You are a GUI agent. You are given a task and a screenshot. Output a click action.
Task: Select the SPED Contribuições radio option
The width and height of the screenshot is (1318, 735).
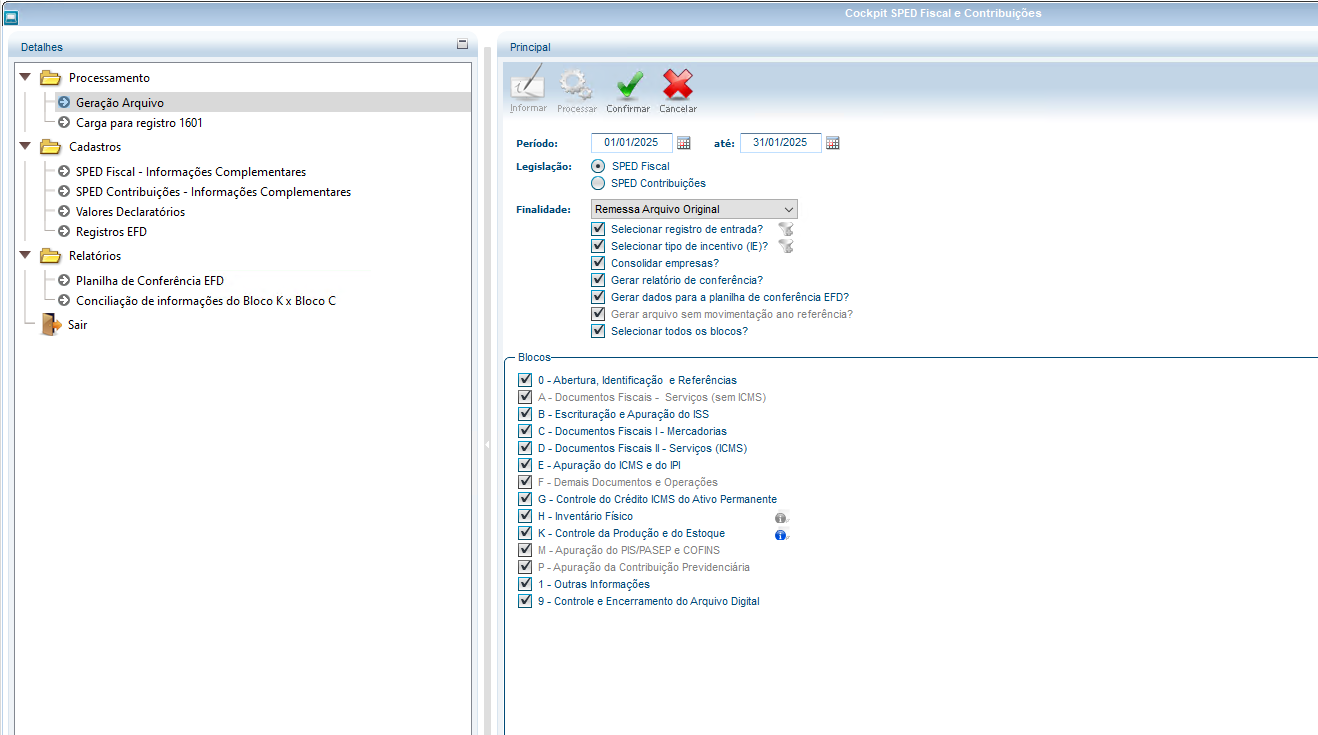point(598,183)
